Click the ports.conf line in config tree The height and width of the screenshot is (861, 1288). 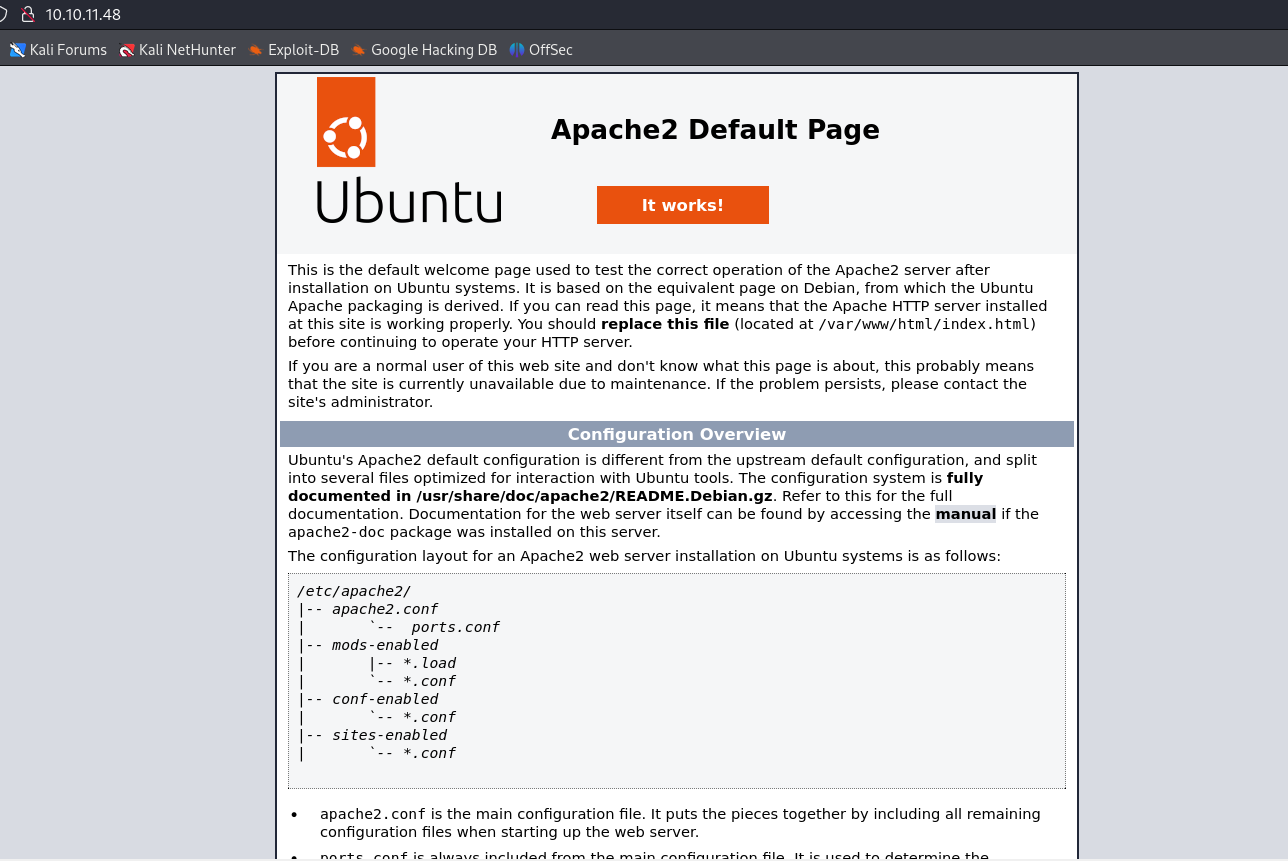455,627
